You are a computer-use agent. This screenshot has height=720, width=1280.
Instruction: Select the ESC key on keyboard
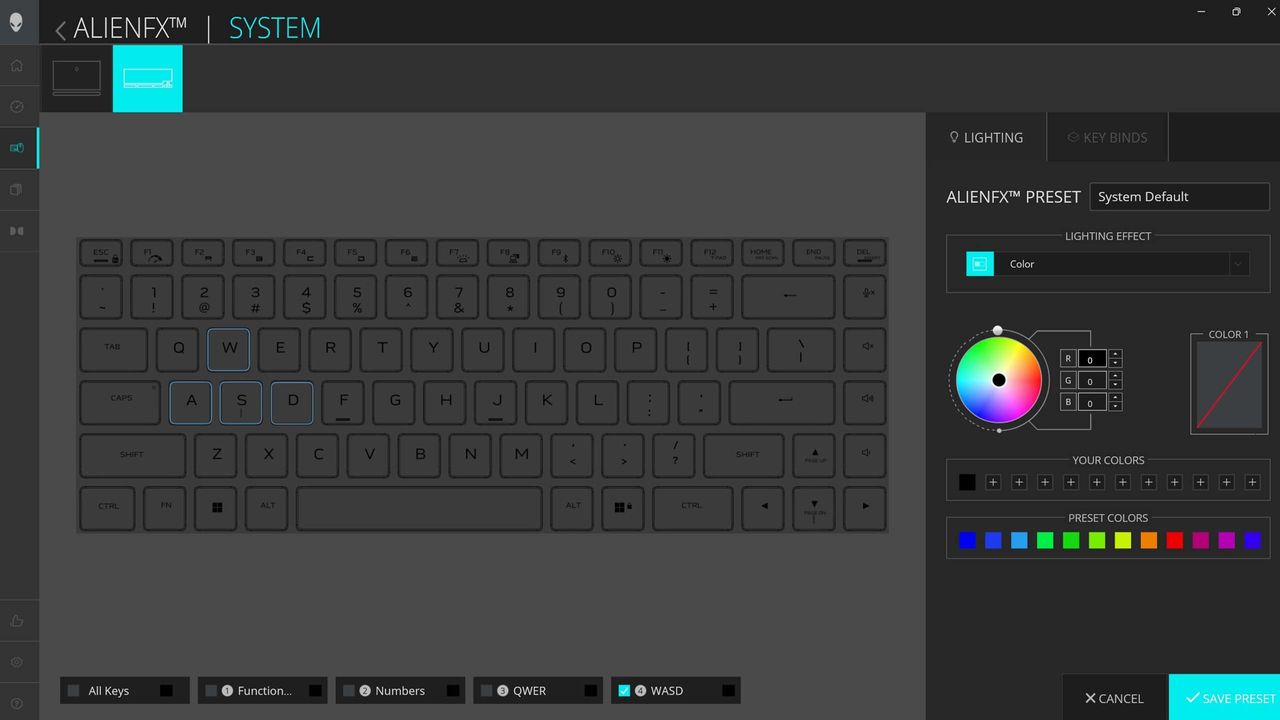pyautogui.click(x=102, y=254)
